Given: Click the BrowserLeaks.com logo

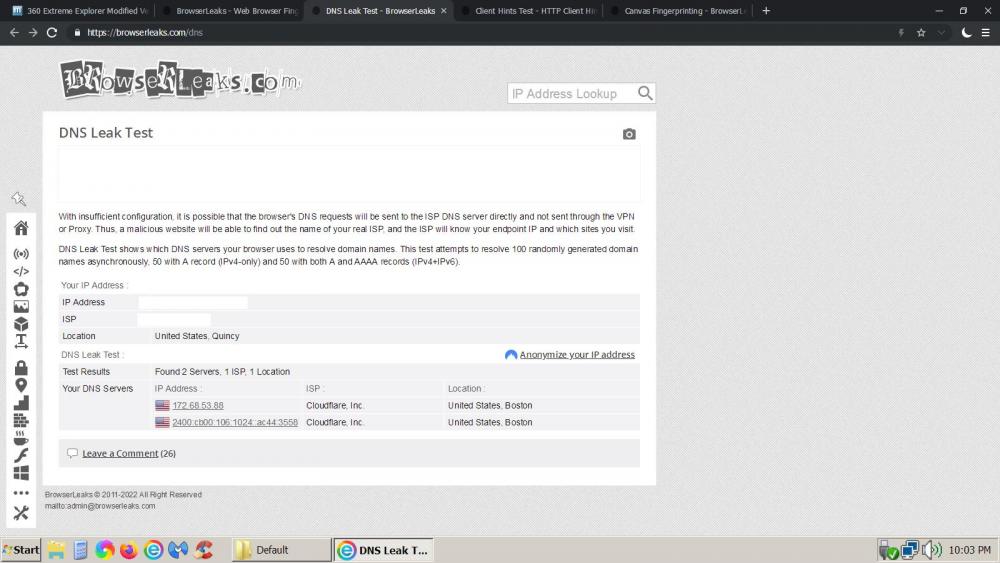Looking at the screenshot, I should coord(180,80).
